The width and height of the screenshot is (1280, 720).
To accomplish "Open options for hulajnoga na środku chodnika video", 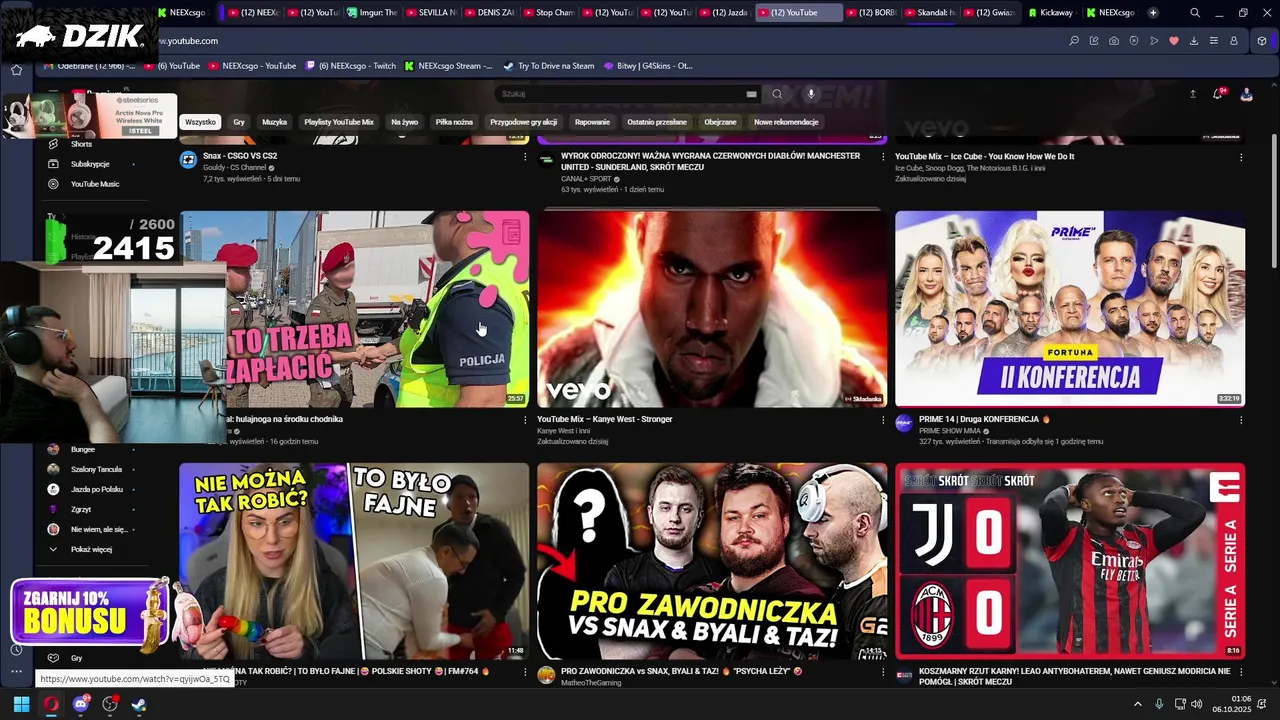I will point(525,420).
